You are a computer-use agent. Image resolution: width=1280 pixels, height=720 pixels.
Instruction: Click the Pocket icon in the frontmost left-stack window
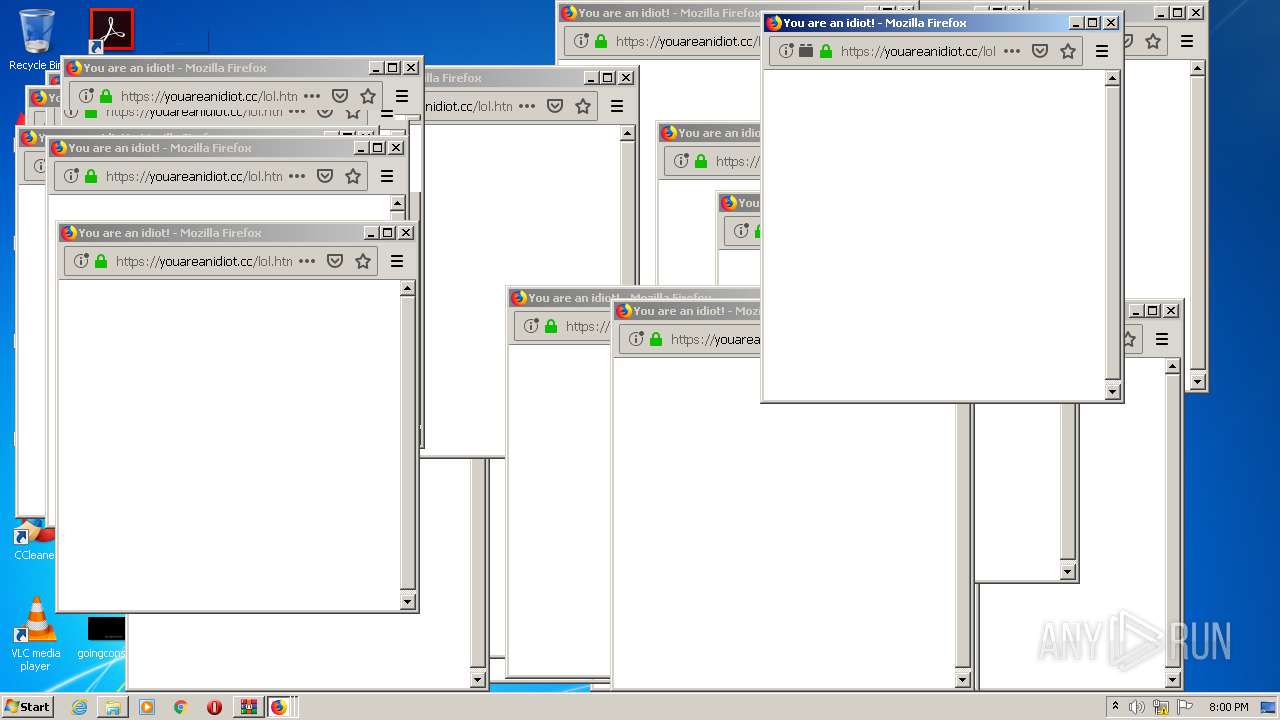335,261
